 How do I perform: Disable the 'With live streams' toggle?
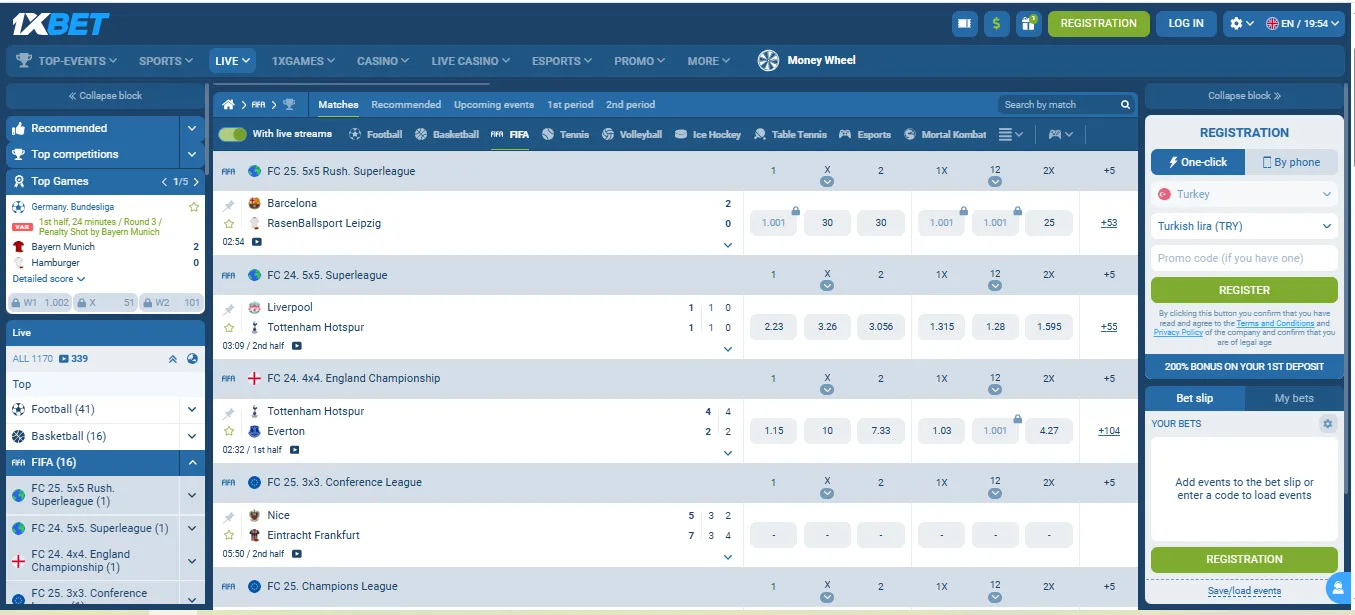(231, 133)
